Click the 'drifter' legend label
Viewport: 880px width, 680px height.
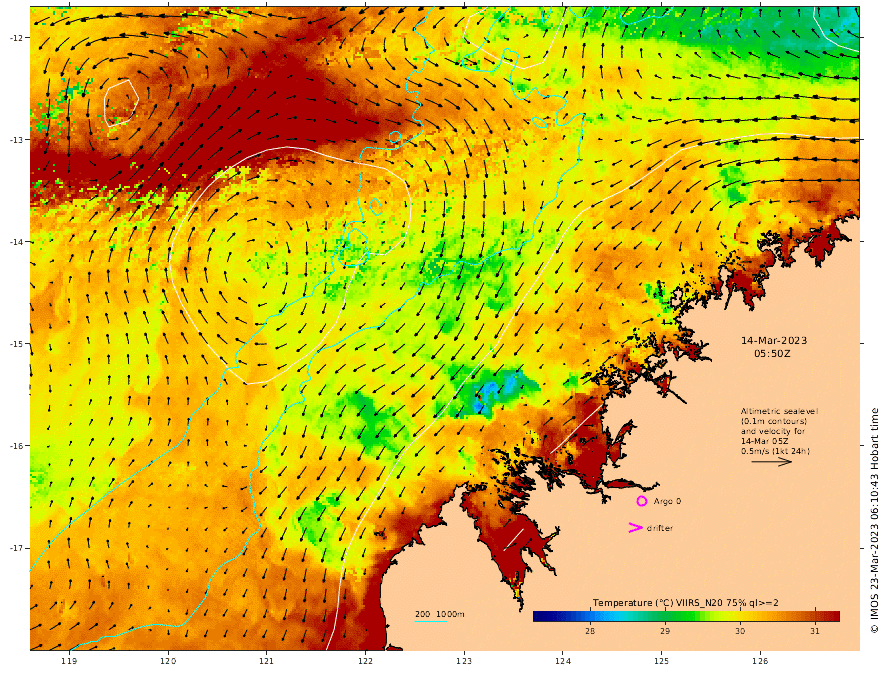(x=659, y=528)
